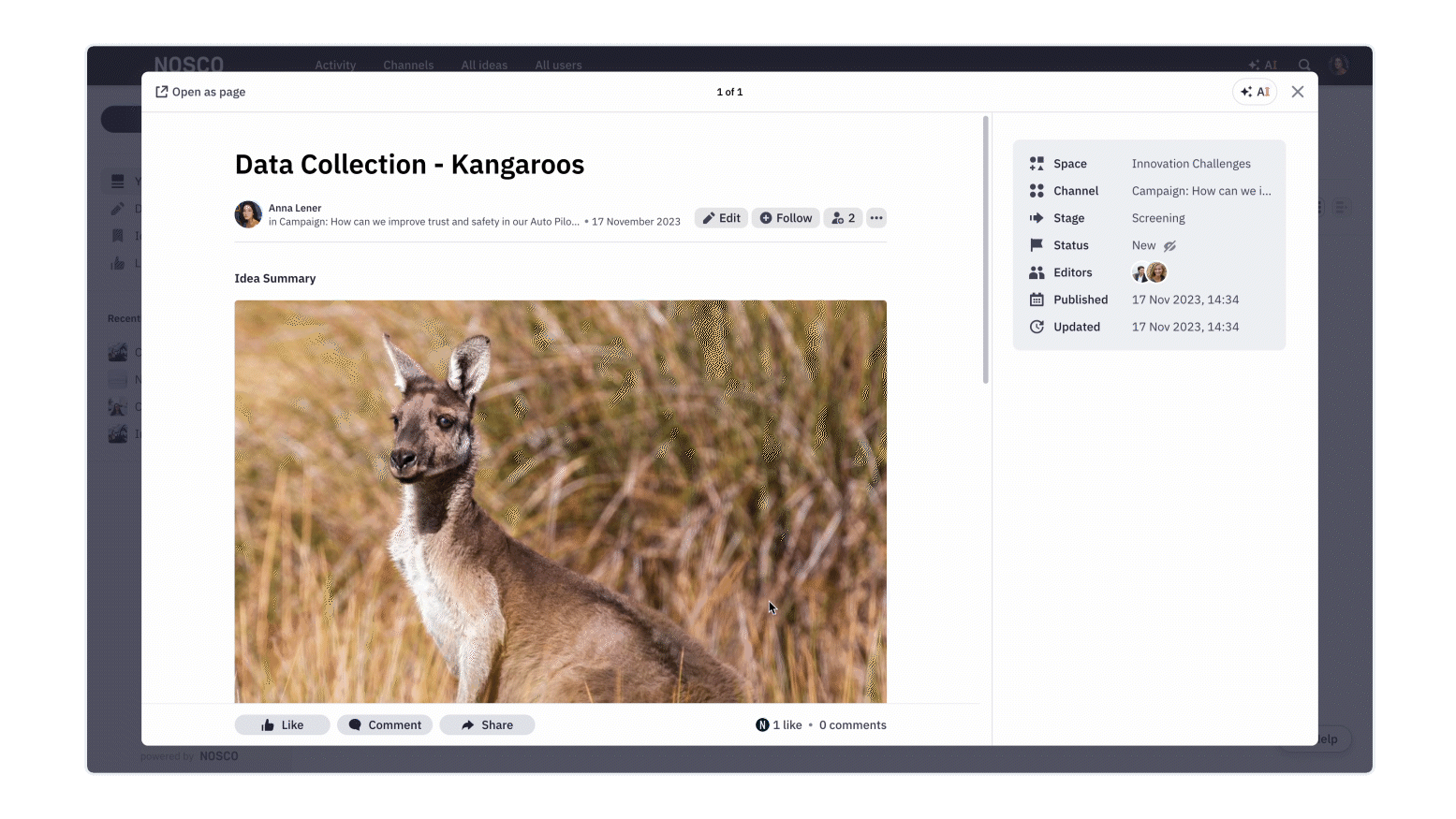The width and height of the screenshot is (1456, 819).
Task: Click the Comment button
Action: coord(385,724)
